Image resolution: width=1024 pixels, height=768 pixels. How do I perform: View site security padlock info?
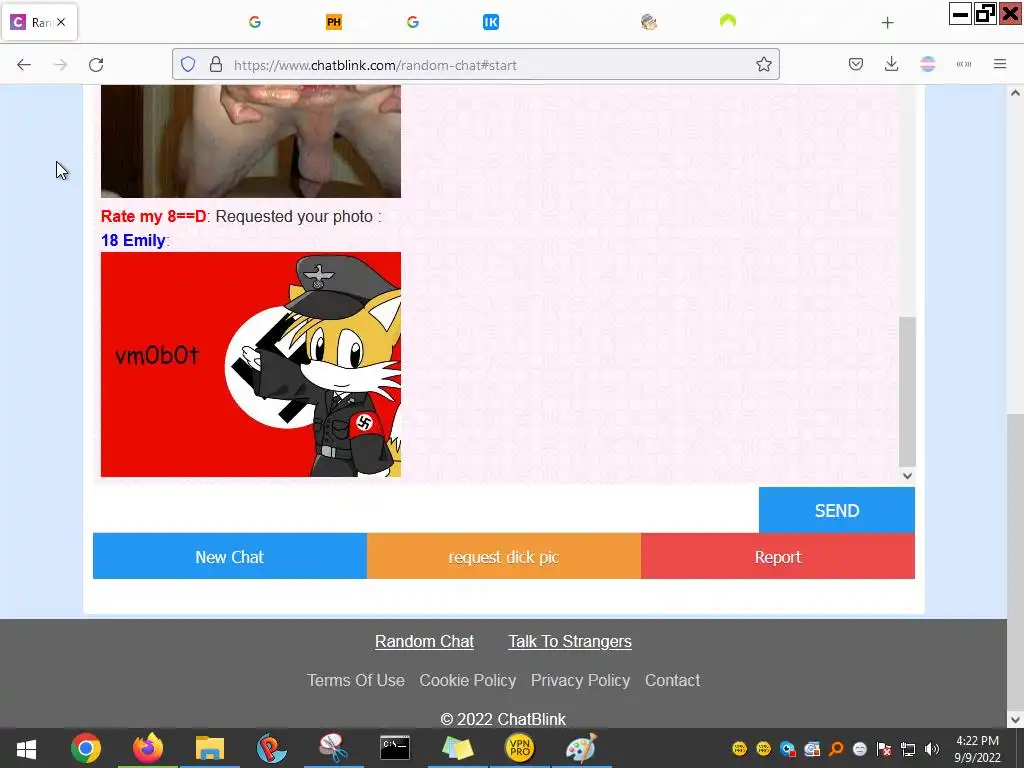(216, 64)
